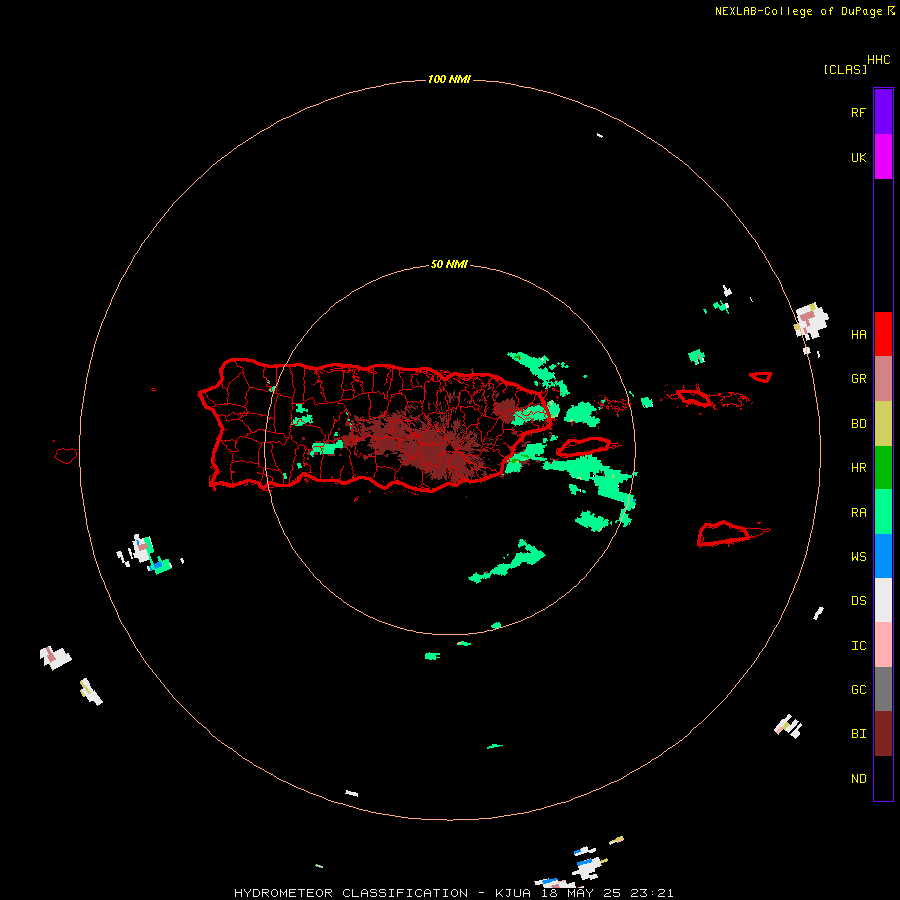
Task: Click the "BI" legend label
Action: [x=858, y=734]
